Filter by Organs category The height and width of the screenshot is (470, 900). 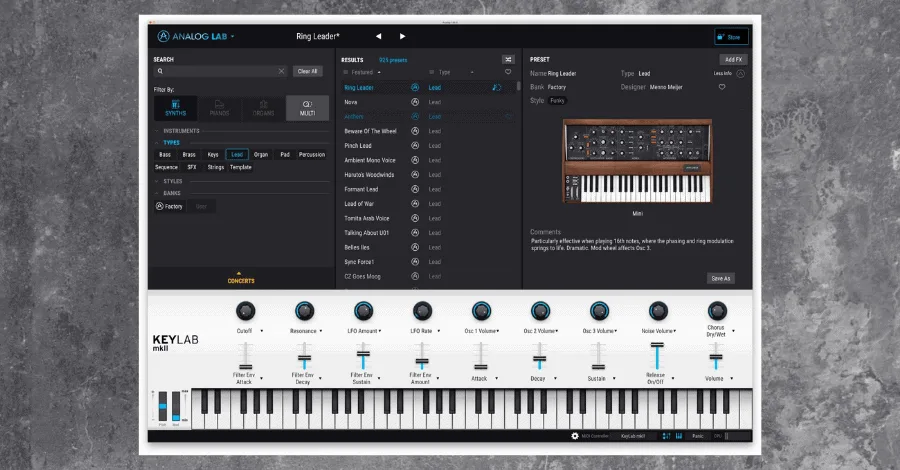pyautogui.click(x=263, y=108)
